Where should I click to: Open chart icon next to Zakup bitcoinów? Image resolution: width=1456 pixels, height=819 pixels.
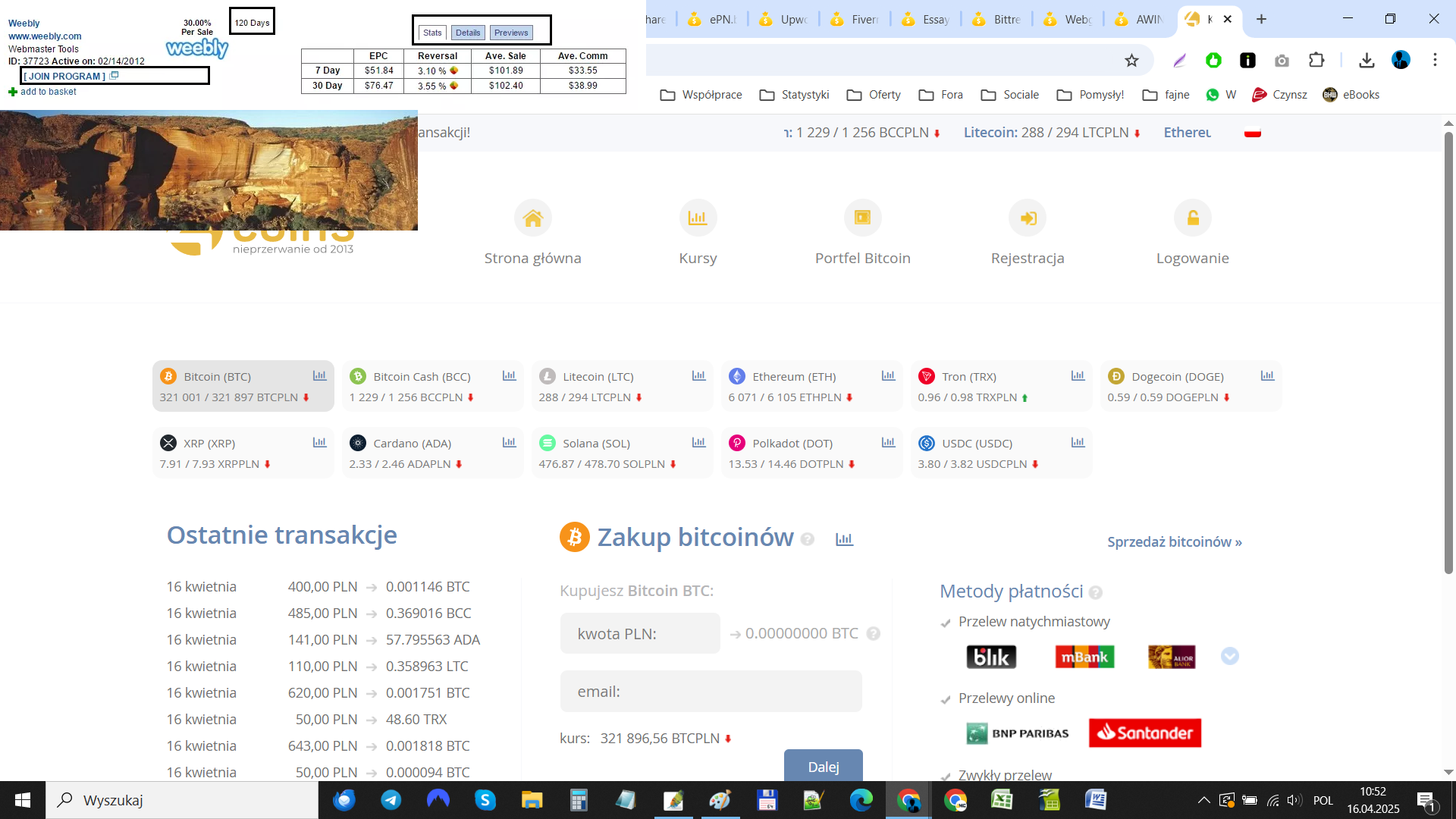844,539
